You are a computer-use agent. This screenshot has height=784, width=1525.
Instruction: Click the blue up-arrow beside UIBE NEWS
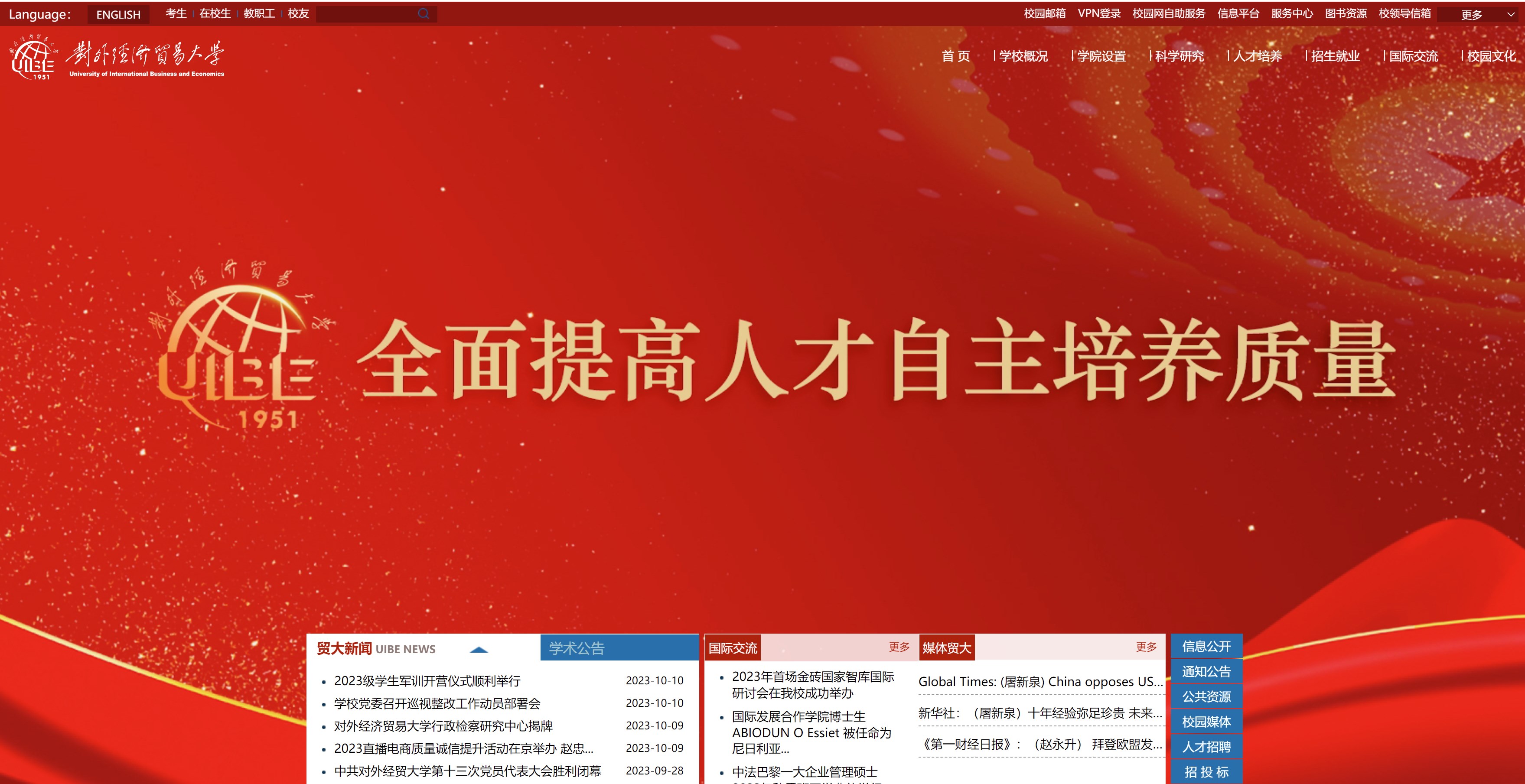(478, 650)
